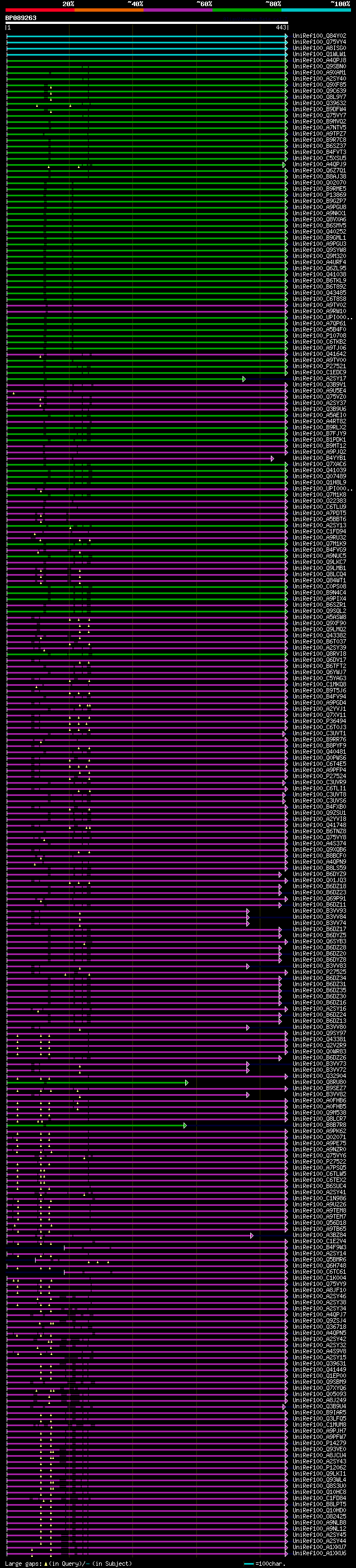356x1568 pixels.
Task: Select hit label UniRef100_A4QPJ8
Action: click(319, 60)
